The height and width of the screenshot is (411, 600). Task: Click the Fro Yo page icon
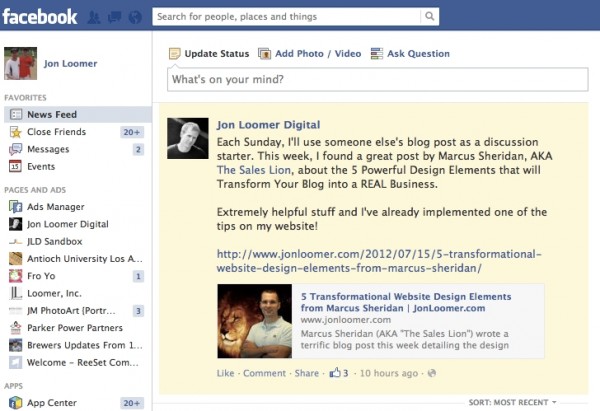click(x=16, y=276)
